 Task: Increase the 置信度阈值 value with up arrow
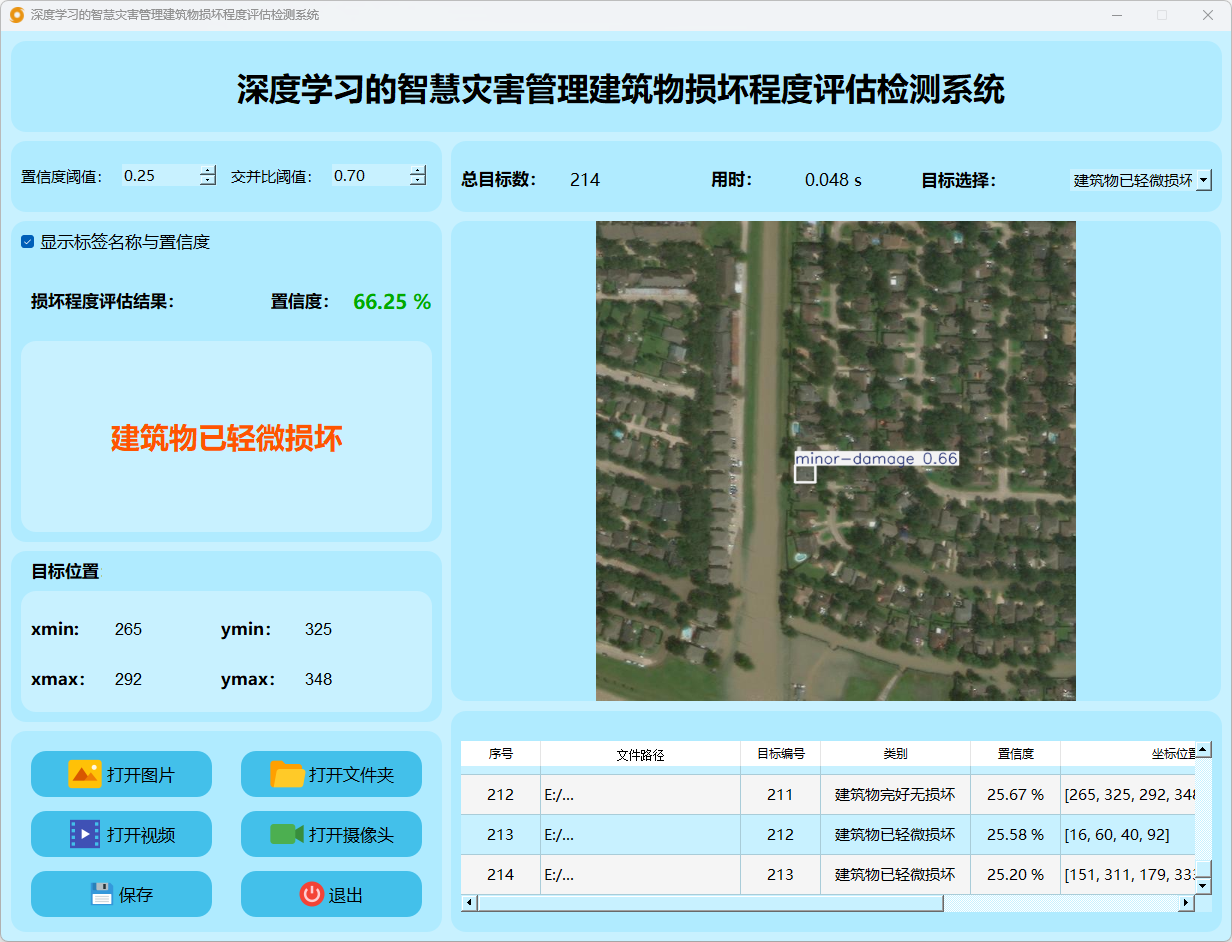pos(207,170)
